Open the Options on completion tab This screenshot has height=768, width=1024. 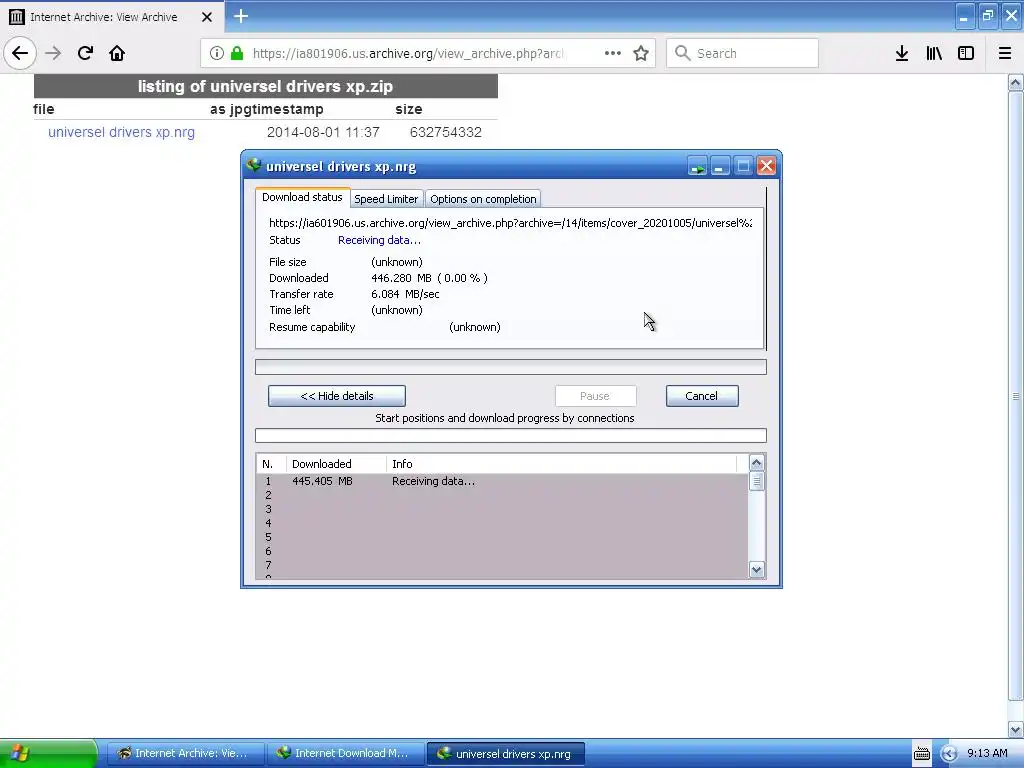483,199
